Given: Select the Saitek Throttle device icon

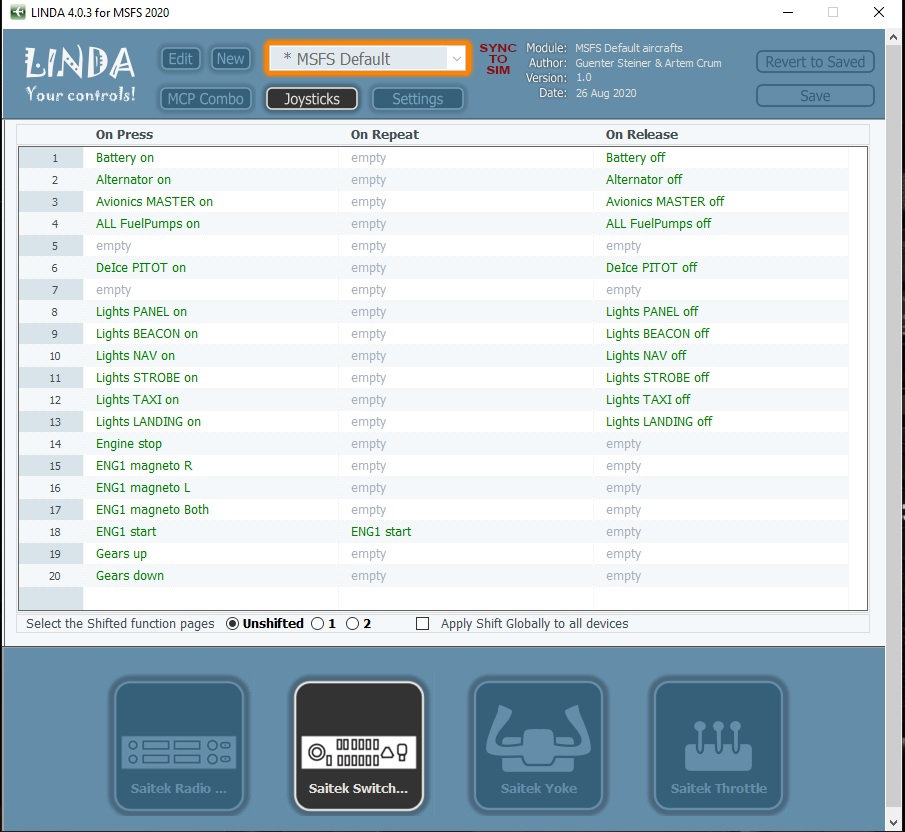Looking at the screenshot, I should click(x=719, y=745).
